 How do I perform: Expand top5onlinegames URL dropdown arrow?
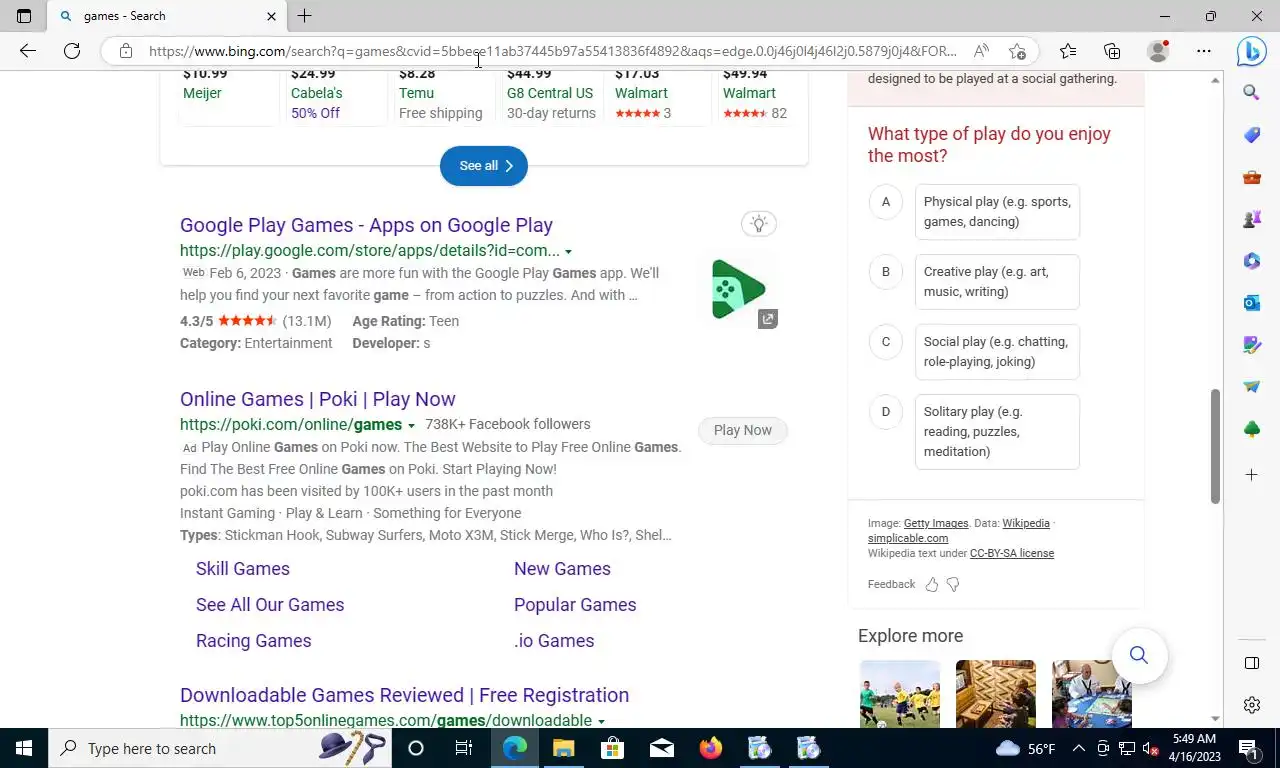point(601,722)
